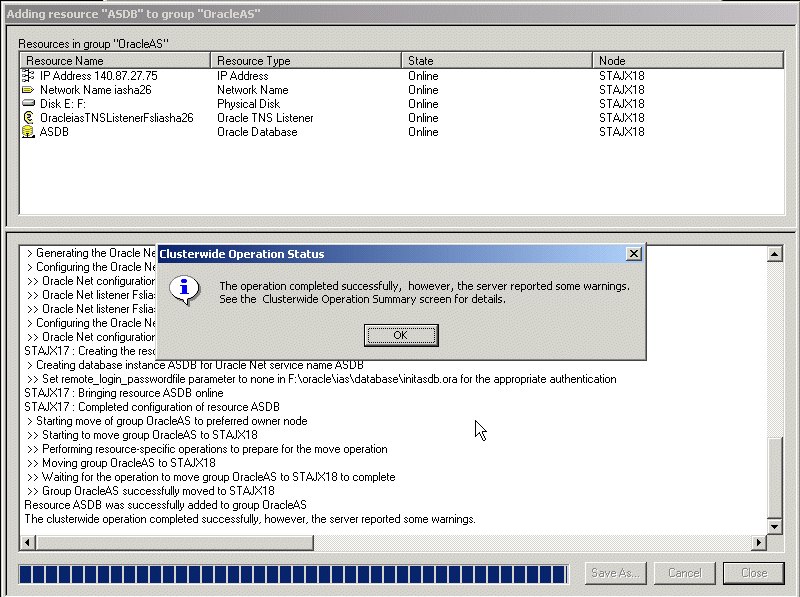Click the down arrow on the log scrollbar
This screenshot has width=800, height=597.
[777, 526]
